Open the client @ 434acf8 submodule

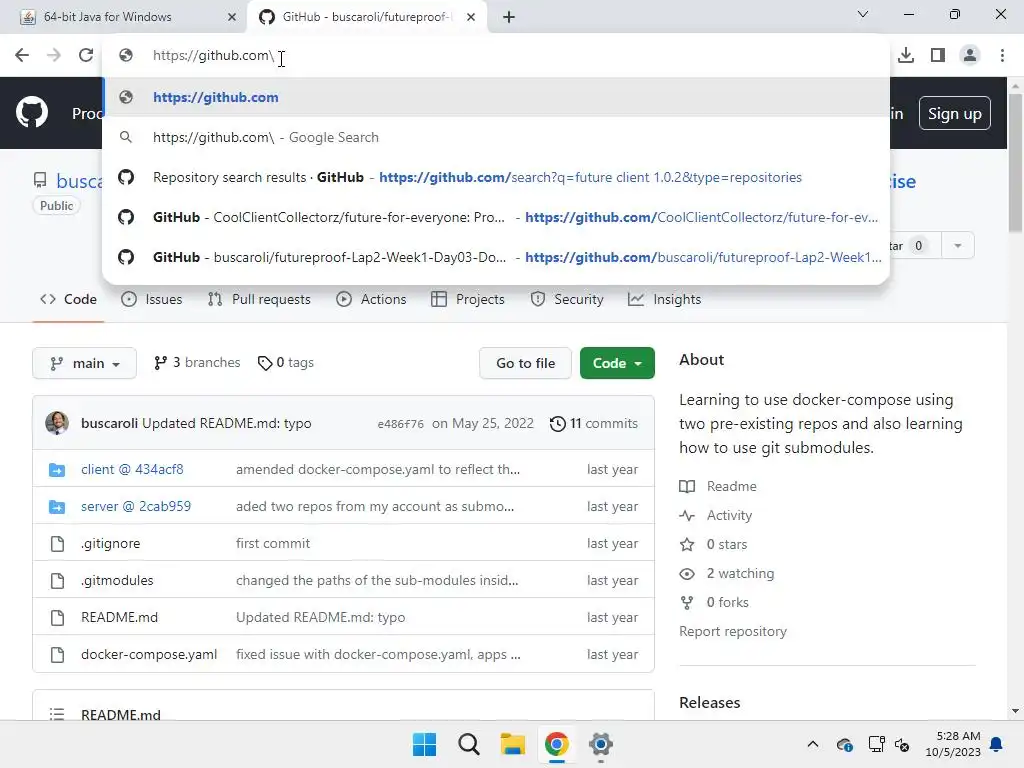(132, 469)
